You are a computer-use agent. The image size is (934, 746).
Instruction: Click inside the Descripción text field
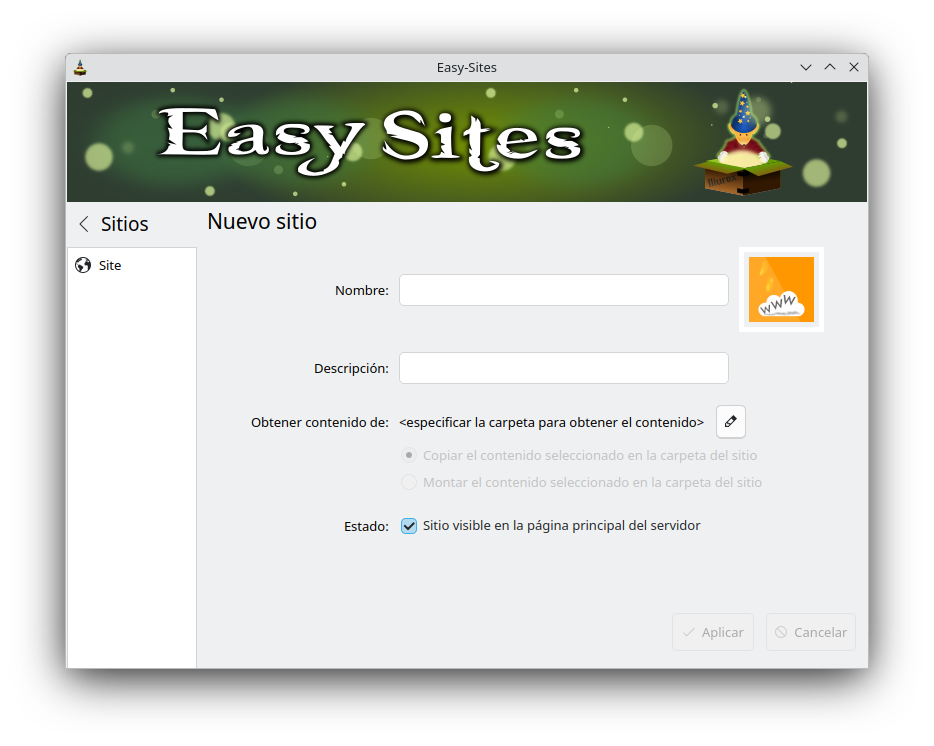(563, 367)
